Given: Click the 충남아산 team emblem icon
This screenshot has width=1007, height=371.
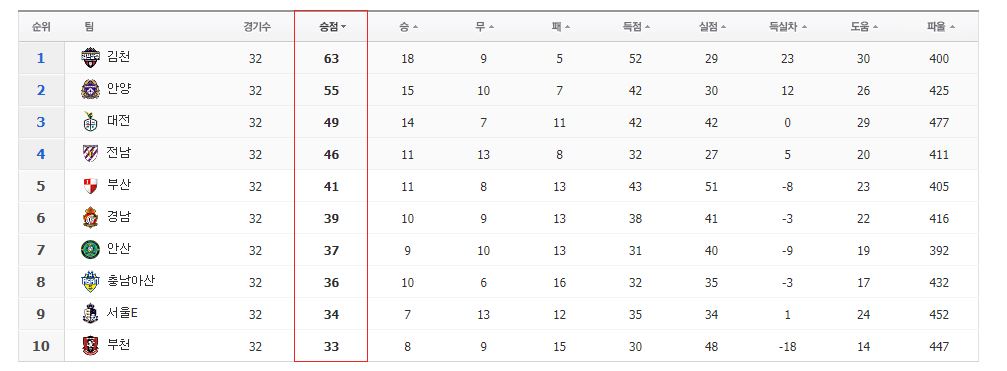Looking at the screenshot, I should click(91, 281).
